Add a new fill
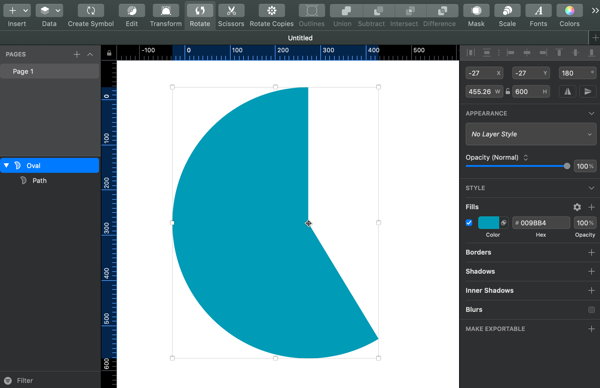This screenshot has width=600, height=388. click(x=591, y=207)
